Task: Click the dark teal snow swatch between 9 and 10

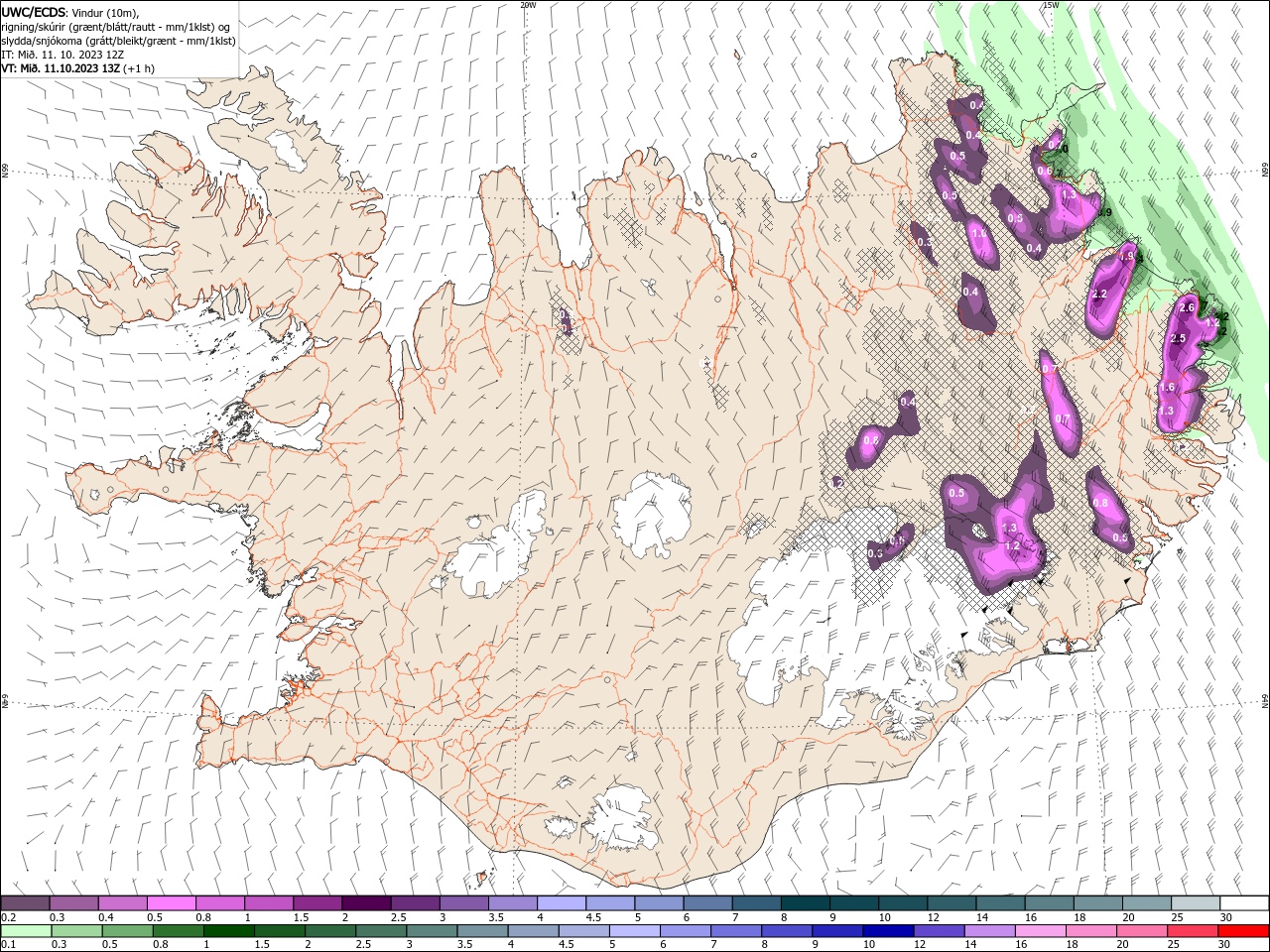Action: click(854, 902)
